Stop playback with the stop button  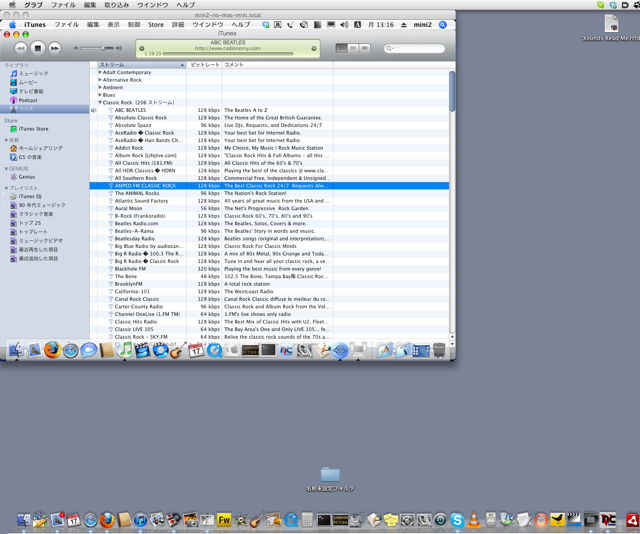point(38,48)
